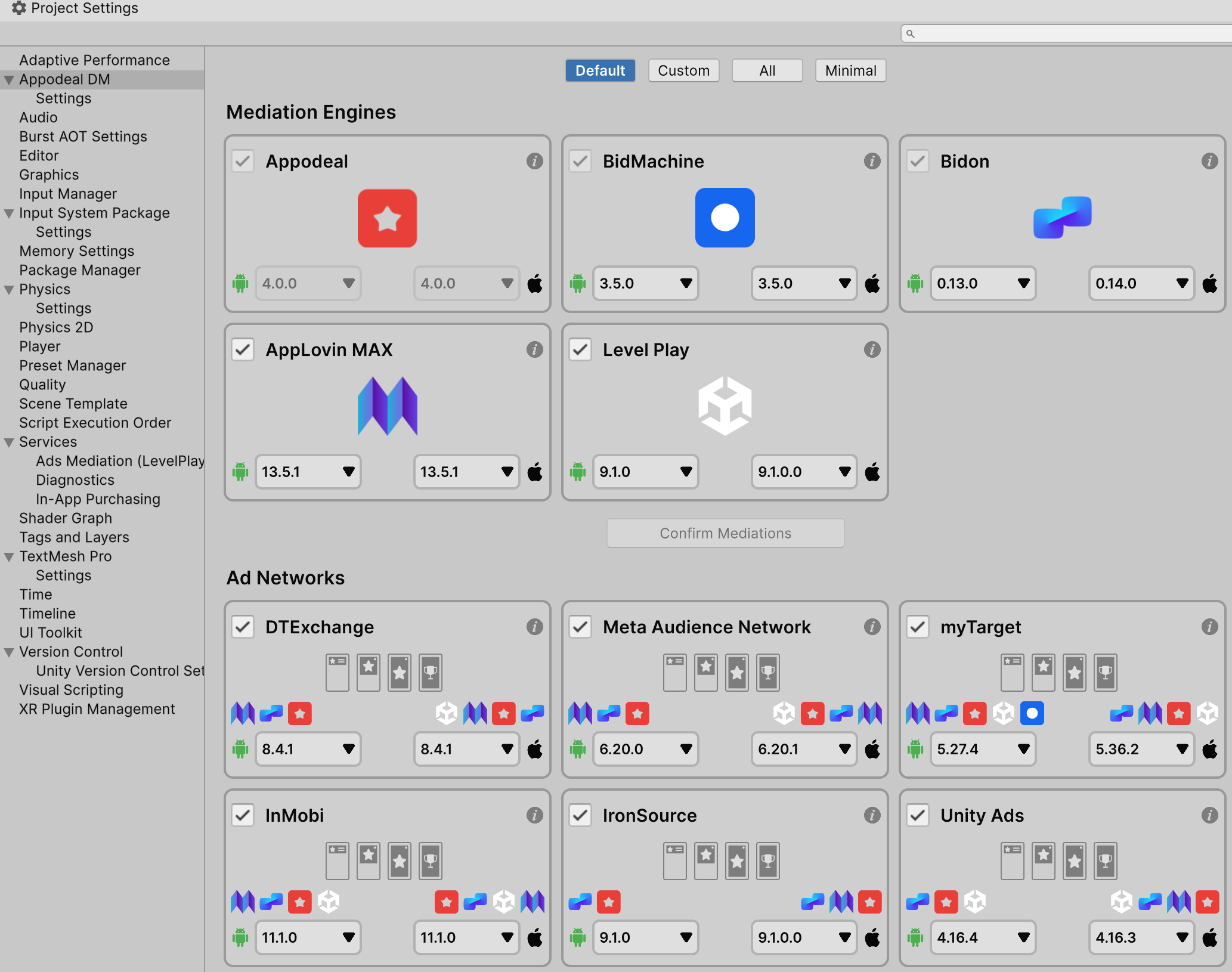1232x972 pixels.
Task: Switch to the Custom preset tab
Action: click(683, 70)
